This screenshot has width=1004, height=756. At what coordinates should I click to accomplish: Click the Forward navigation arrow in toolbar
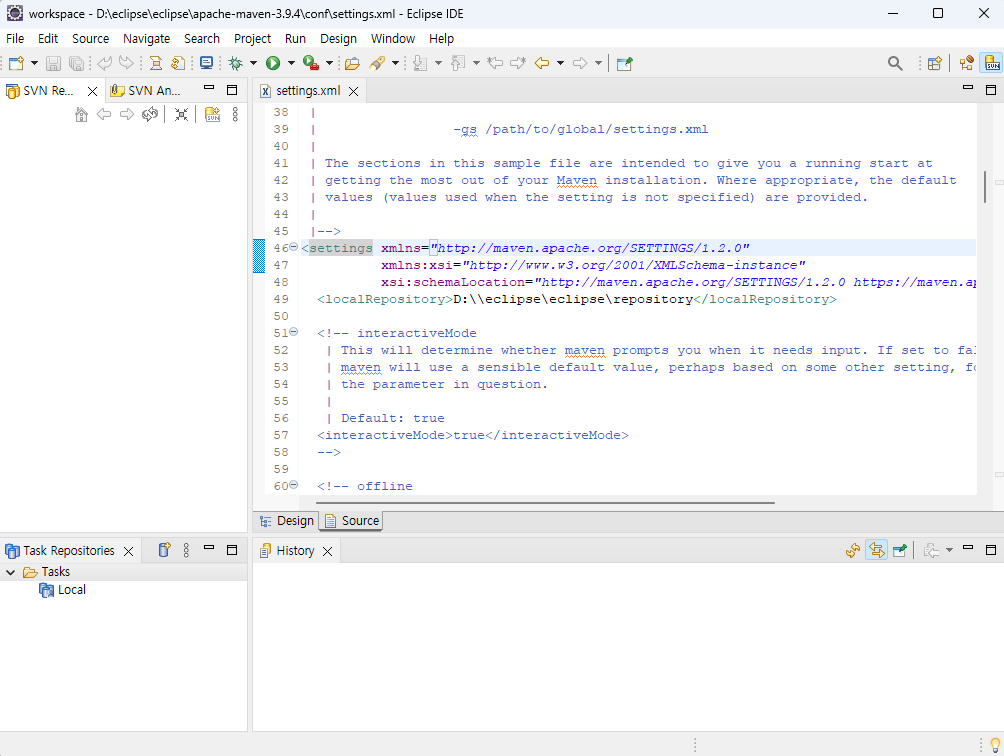click(579, 63)
